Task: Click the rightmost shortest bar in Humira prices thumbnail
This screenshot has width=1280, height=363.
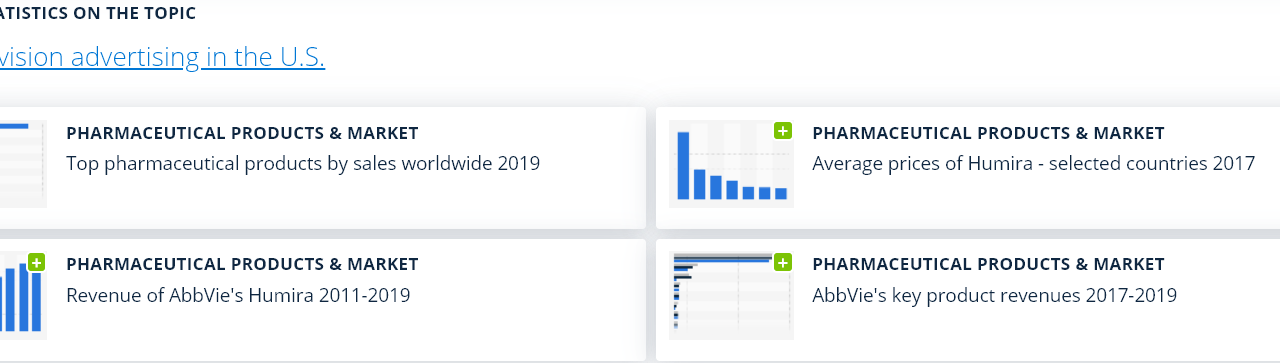Action: [781, 194]
